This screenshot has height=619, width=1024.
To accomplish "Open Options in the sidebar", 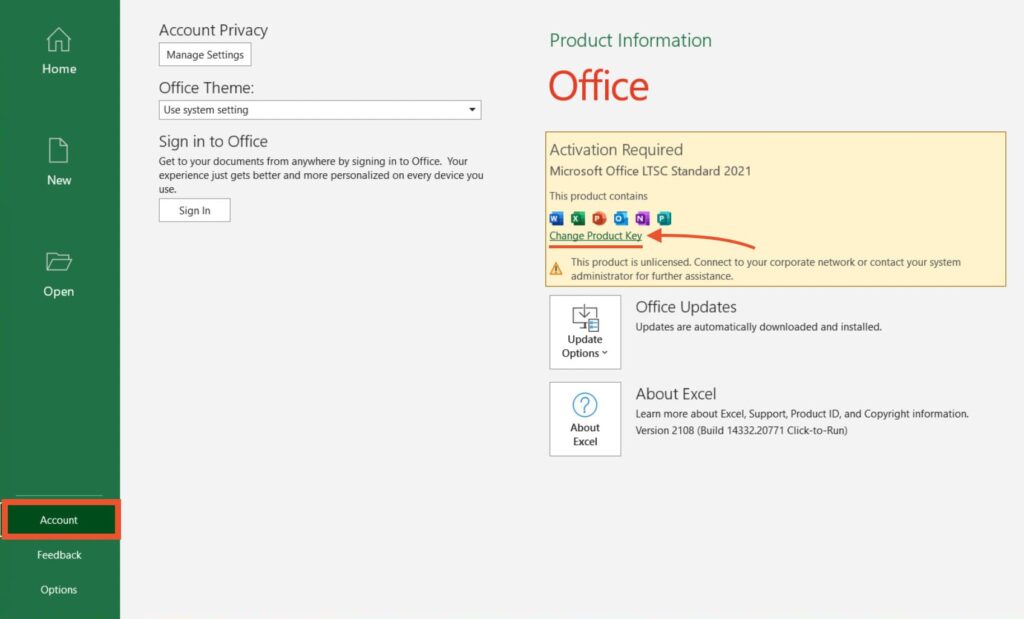I will coord(59,590).
